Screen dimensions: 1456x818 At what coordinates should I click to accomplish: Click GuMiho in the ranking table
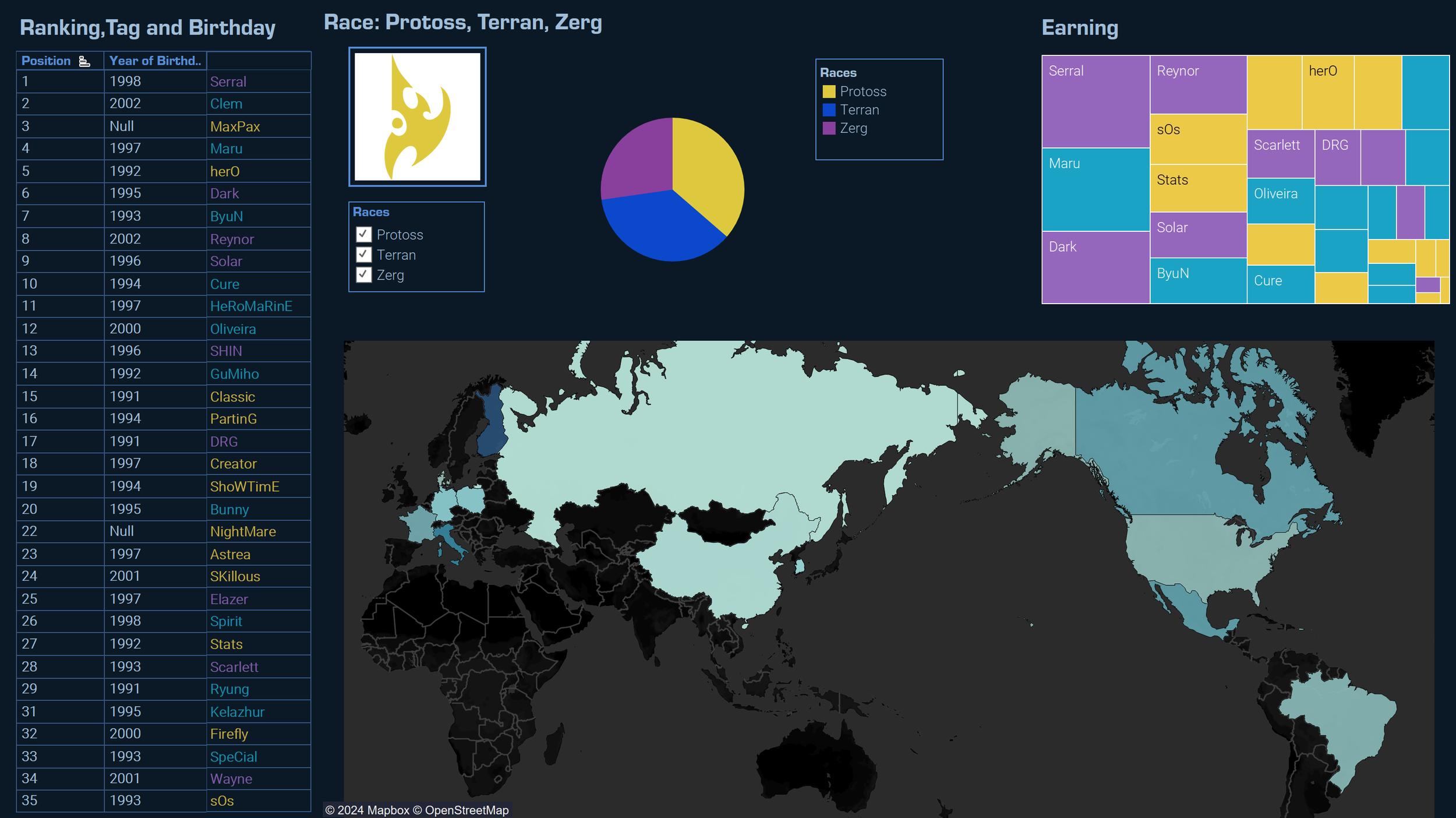(235, 373)
